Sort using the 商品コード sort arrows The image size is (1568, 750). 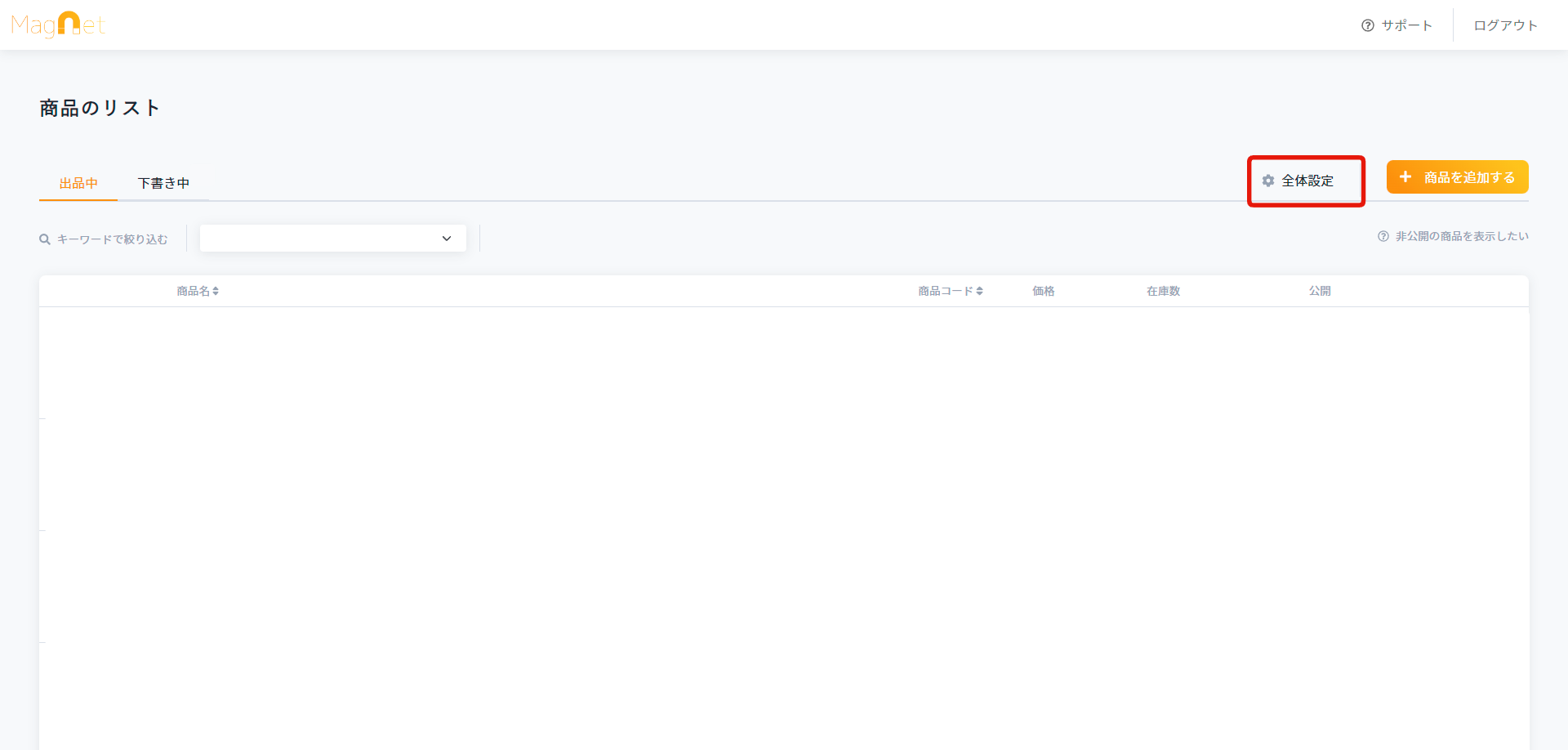[x=979, y=291]
